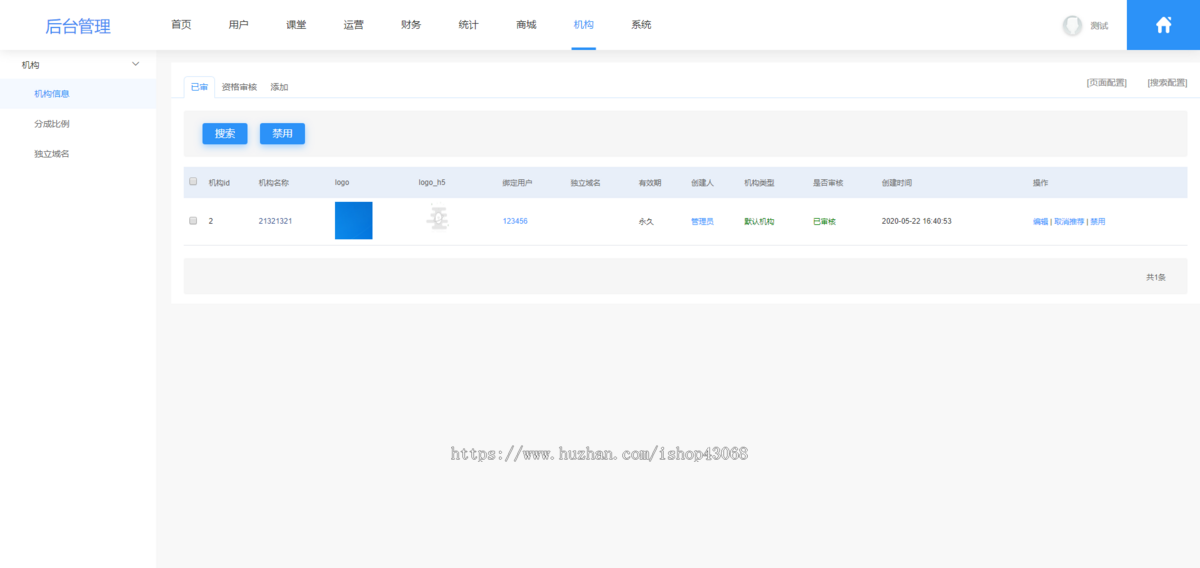The height and width of the screenshot is (568, 1200).
Task: Click the blue 禁用 button
Action: click(x=282, y=134)
